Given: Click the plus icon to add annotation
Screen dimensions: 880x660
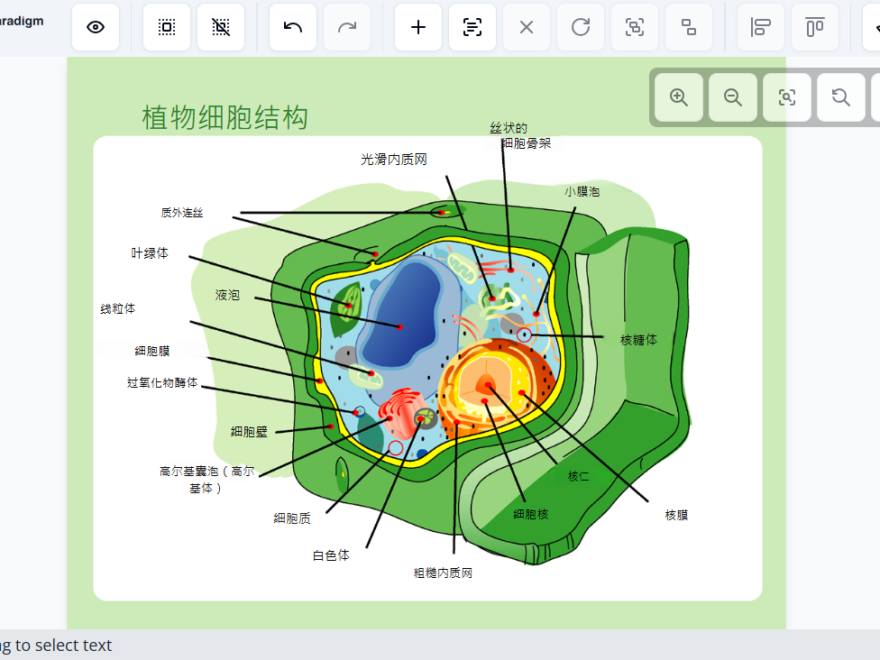Looking at the screenshot, I should click(418, 27).
